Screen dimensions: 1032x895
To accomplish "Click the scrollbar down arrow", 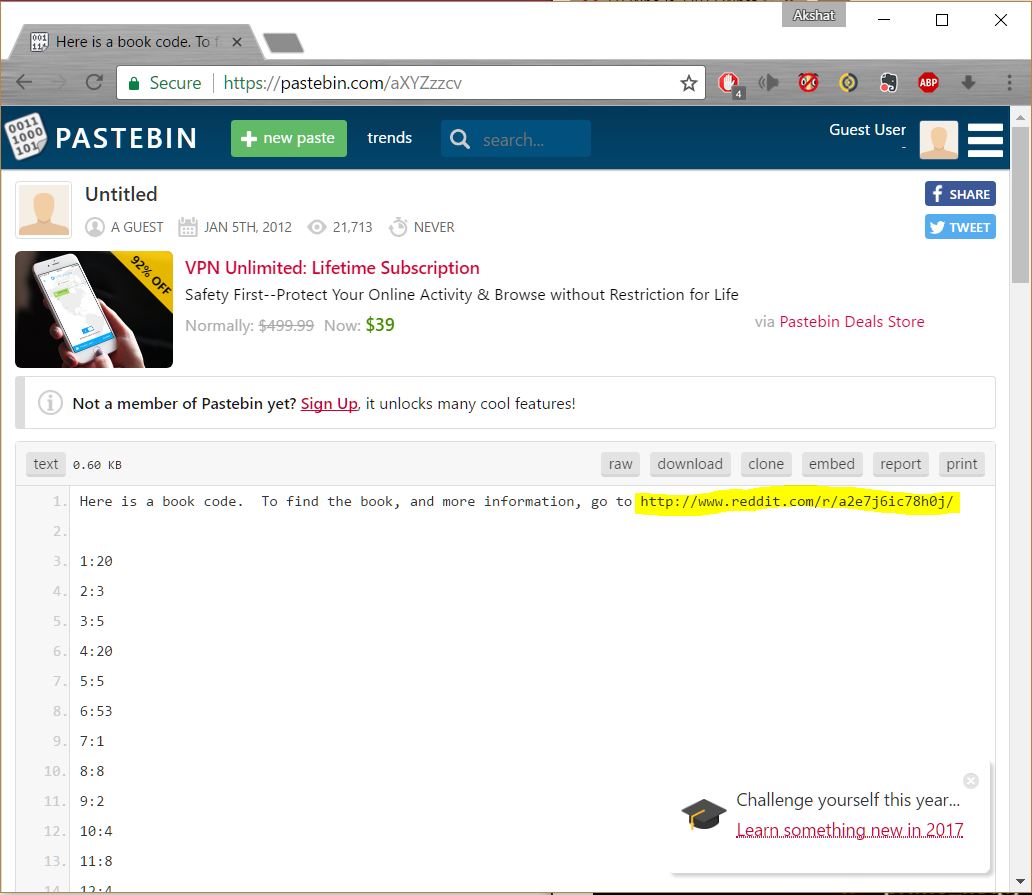I will (x=1020, y=881).
